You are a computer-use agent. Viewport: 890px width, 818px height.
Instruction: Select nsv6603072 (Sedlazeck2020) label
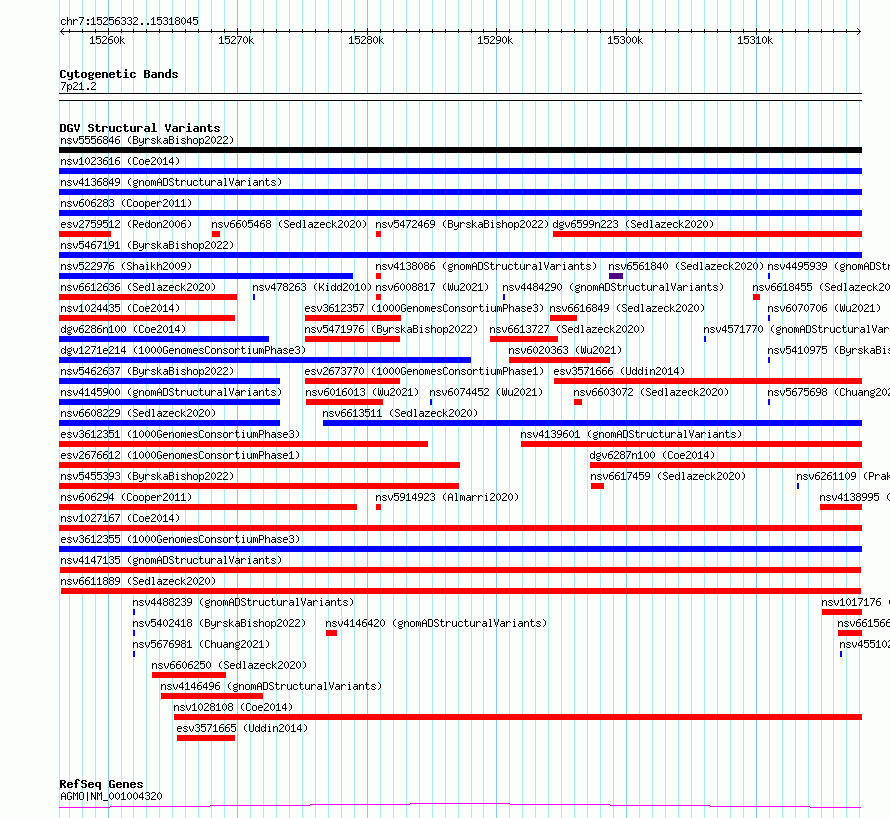(x=651, y=392)
